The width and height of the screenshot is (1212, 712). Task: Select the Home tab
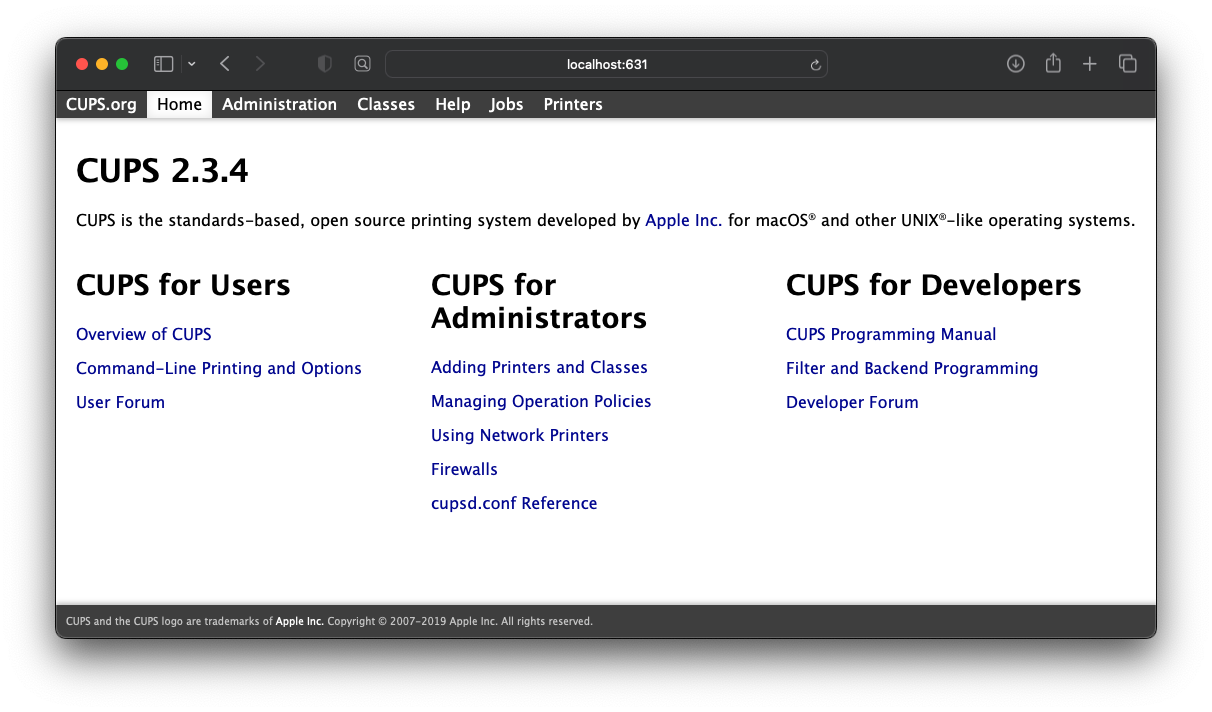point(179,104)
